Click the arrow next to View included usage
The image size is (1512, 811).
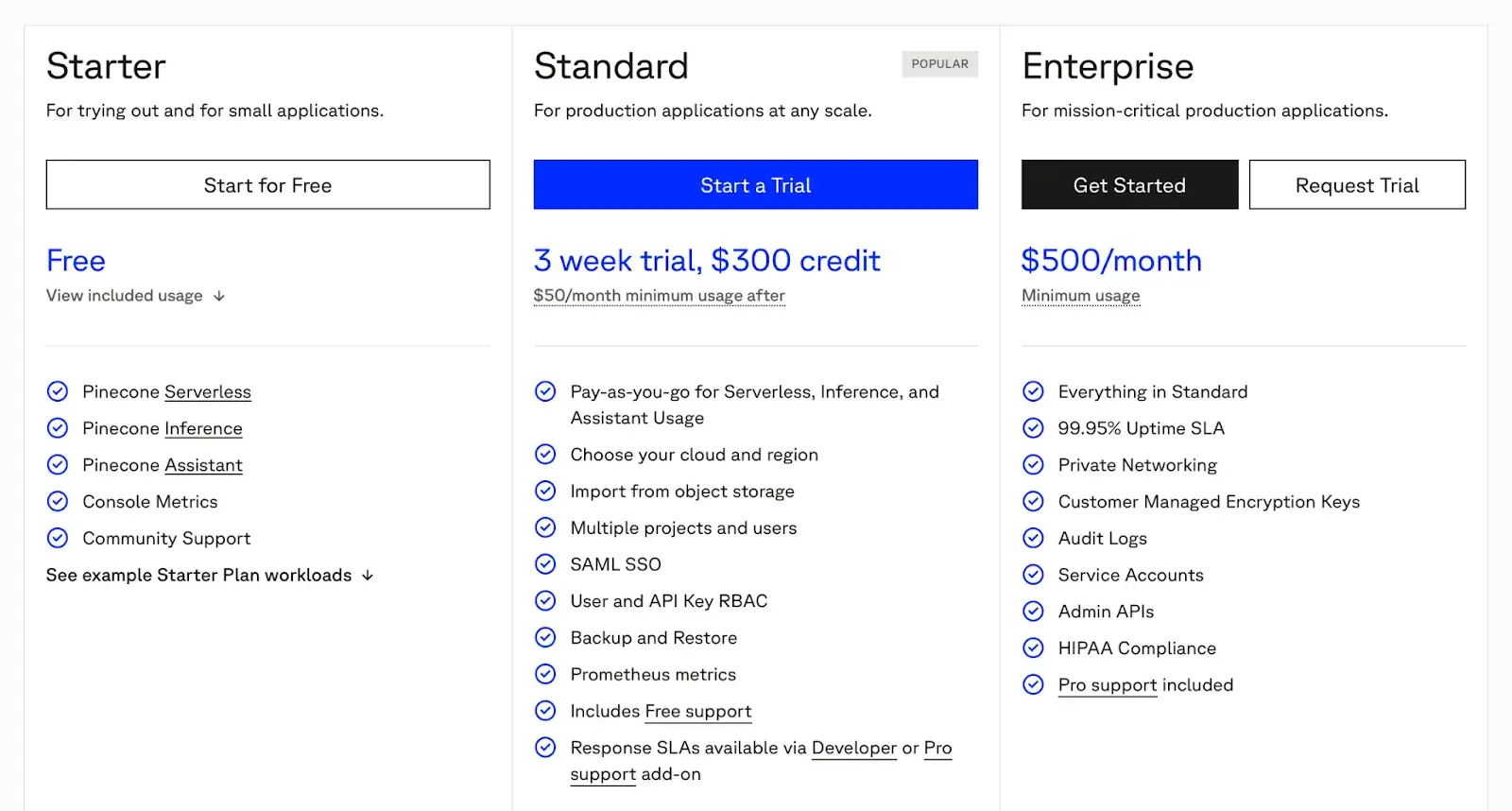219,296
